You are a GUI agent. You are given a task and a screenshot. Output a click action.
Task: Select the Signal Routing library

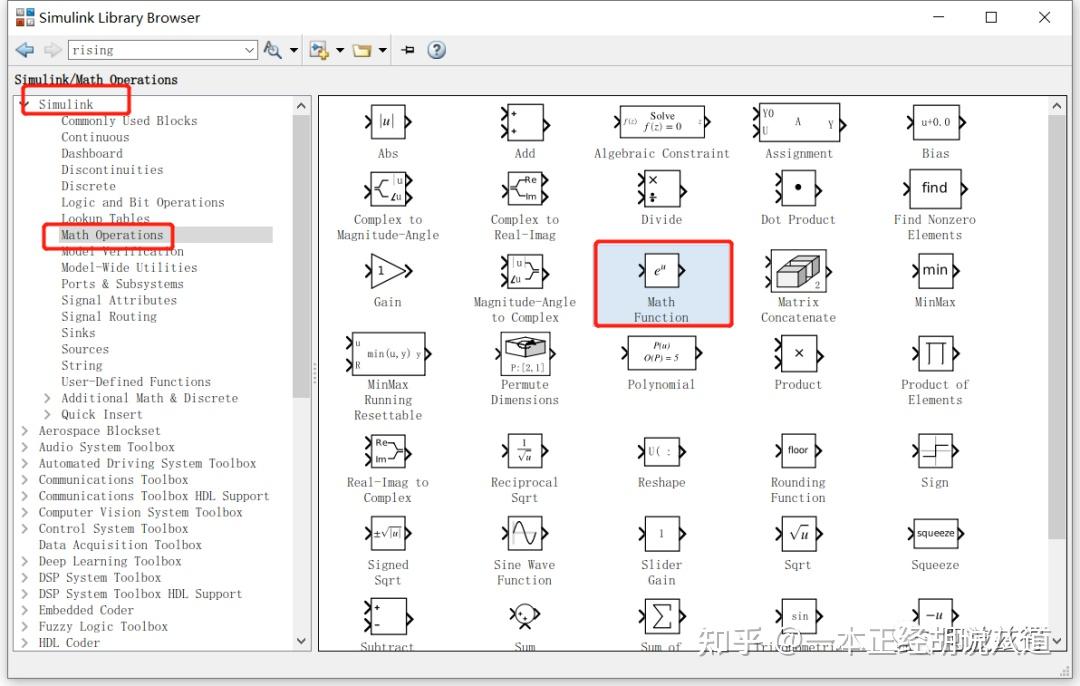click(x=109, y=317)
